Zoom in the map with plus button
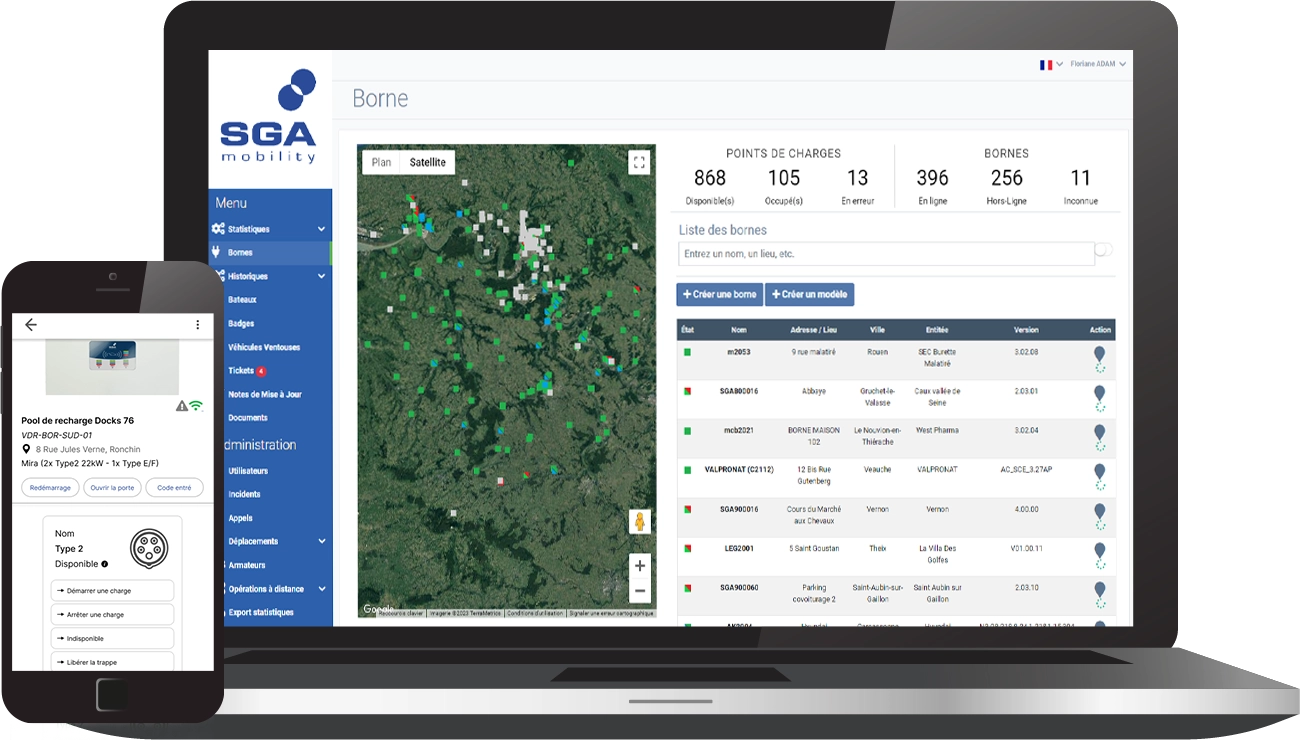 coord(640,566)
